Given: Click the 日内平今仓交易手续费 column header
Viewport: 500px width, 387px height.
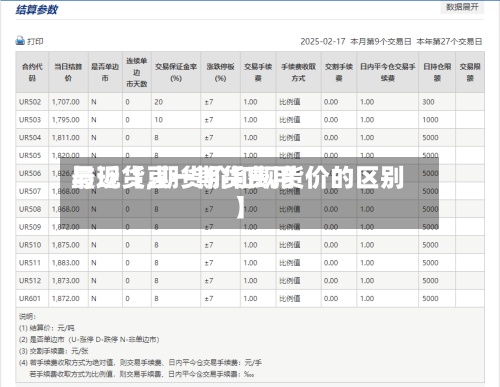Looking at the screenshot, I should tap(388, 72).
